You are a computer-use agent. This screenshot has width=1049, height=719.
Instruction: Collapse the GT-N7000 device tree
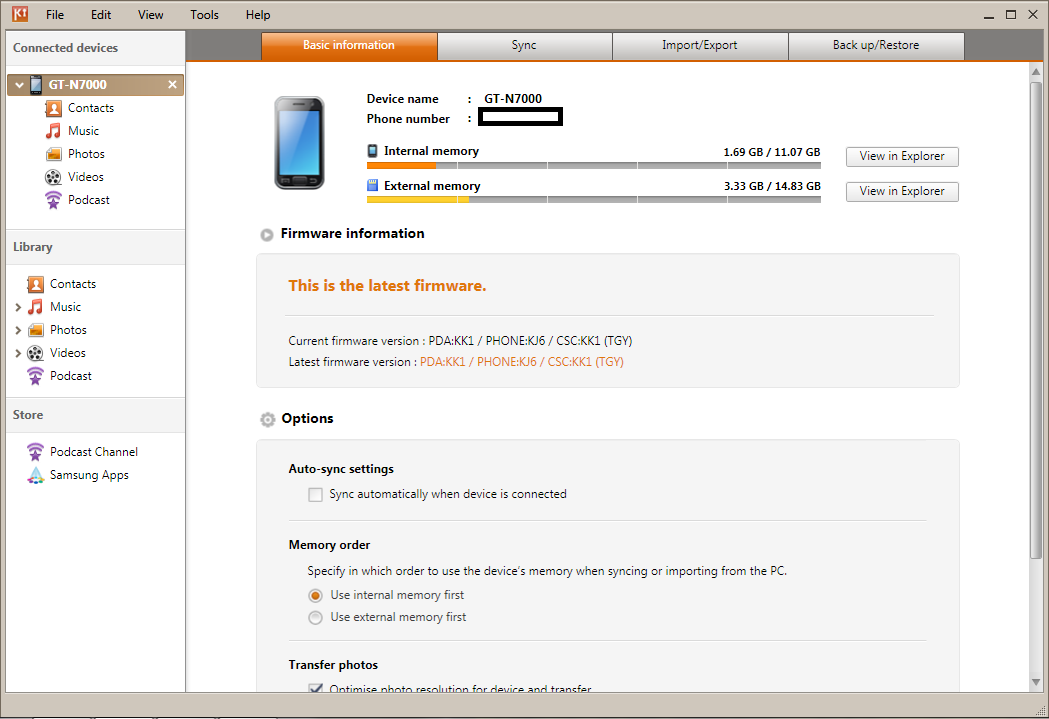(x=19, y=85)
